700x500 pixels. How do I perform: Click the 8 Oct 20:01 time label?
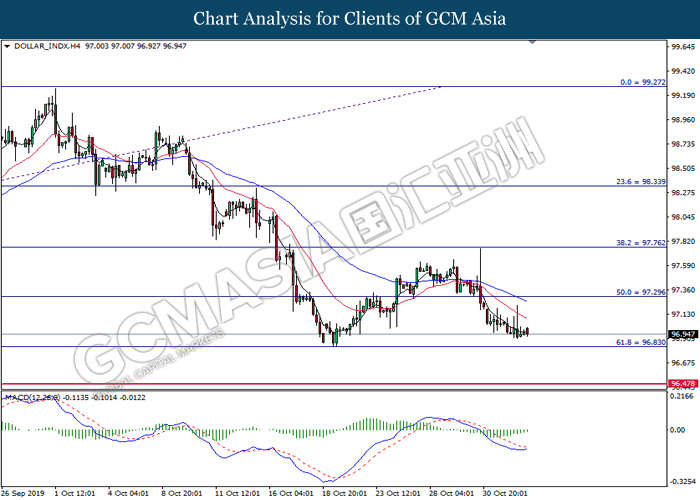coord(182,493)
